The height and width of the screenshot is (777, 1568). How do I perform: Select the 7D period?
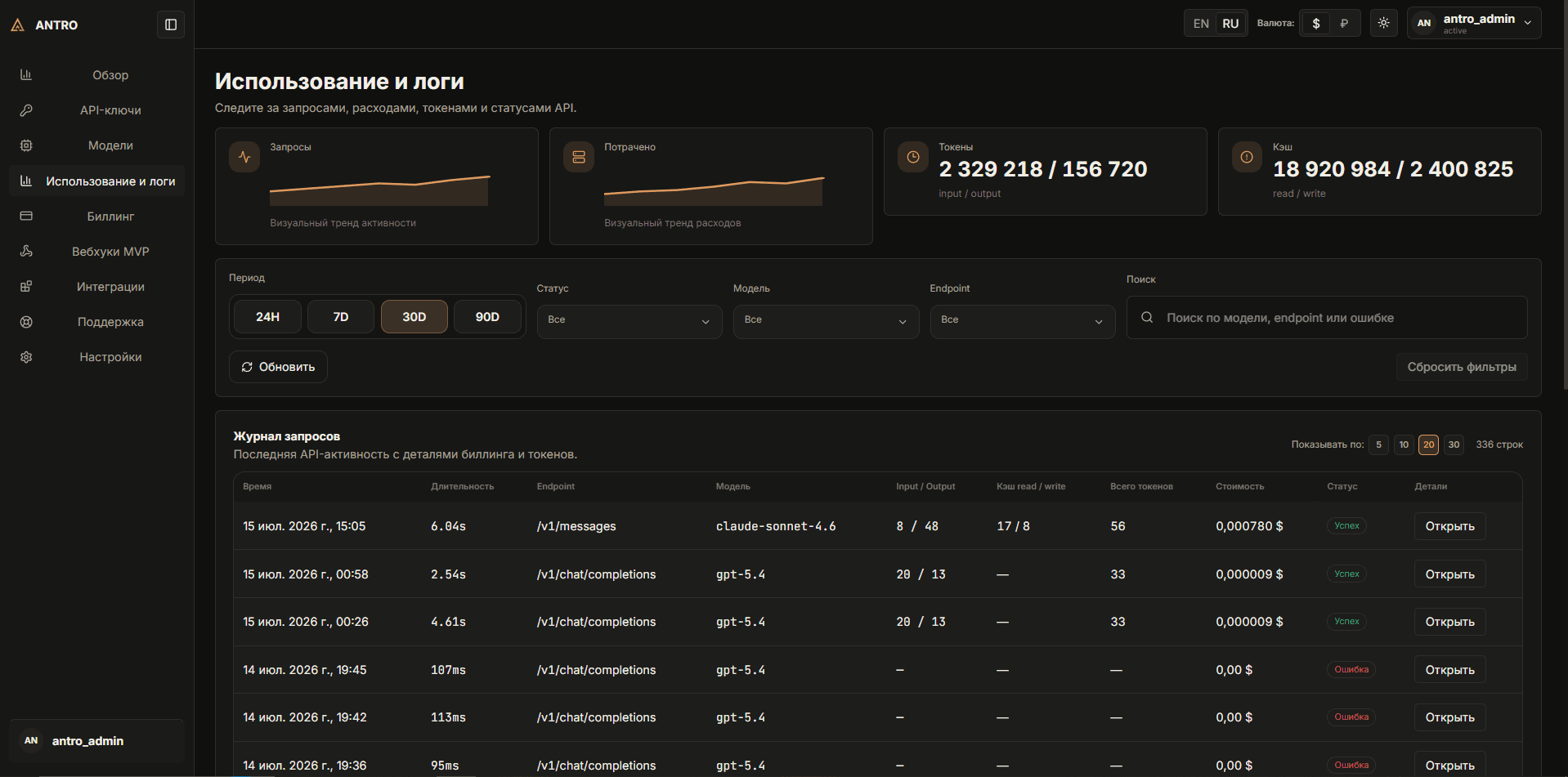pyautogui.click(x=341, y=317)
